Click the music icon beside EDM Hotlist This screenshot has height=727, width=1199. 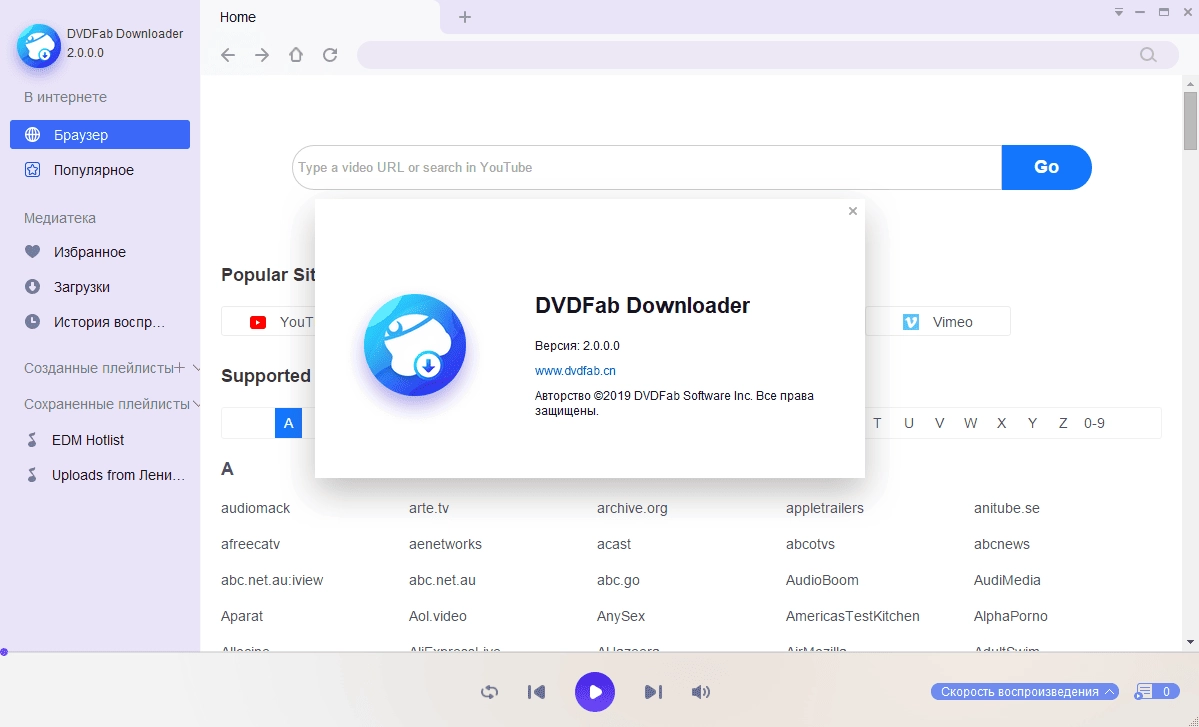click(x=32, y=440)
